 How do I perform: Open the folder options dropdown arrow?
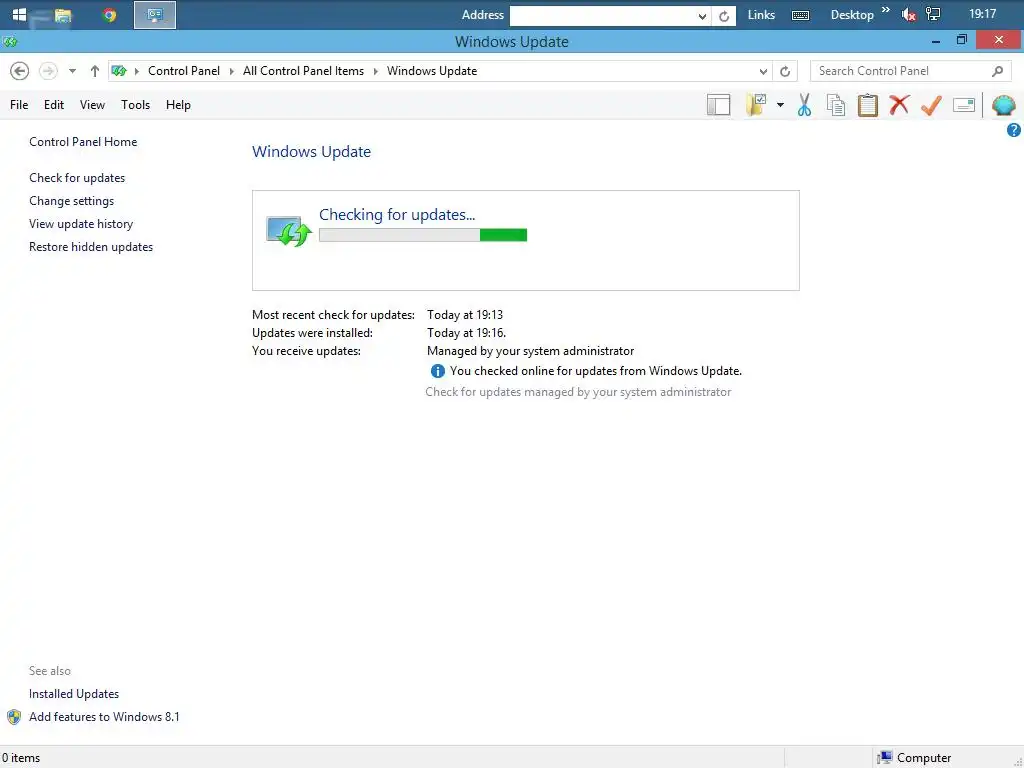tap(780, 104)
